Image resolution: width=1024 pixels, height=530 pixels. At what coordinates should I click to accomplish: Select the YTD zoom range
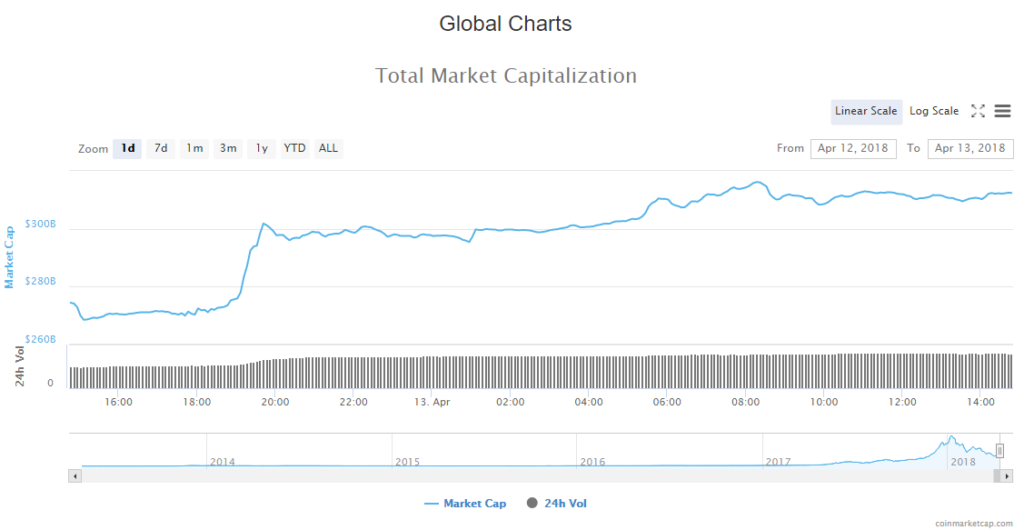(295, 148)
